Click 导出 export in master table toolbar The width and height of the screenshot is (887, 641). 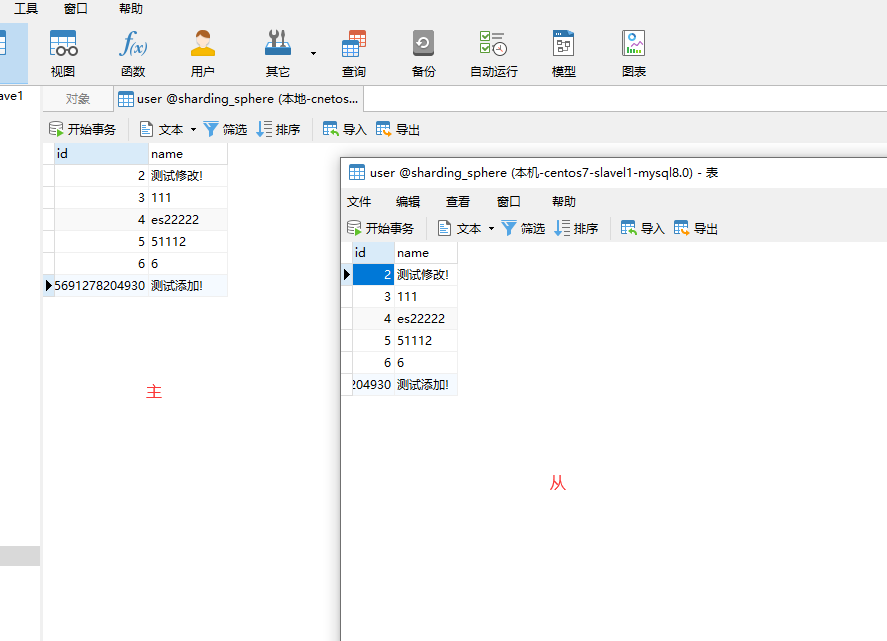point(398,130)
